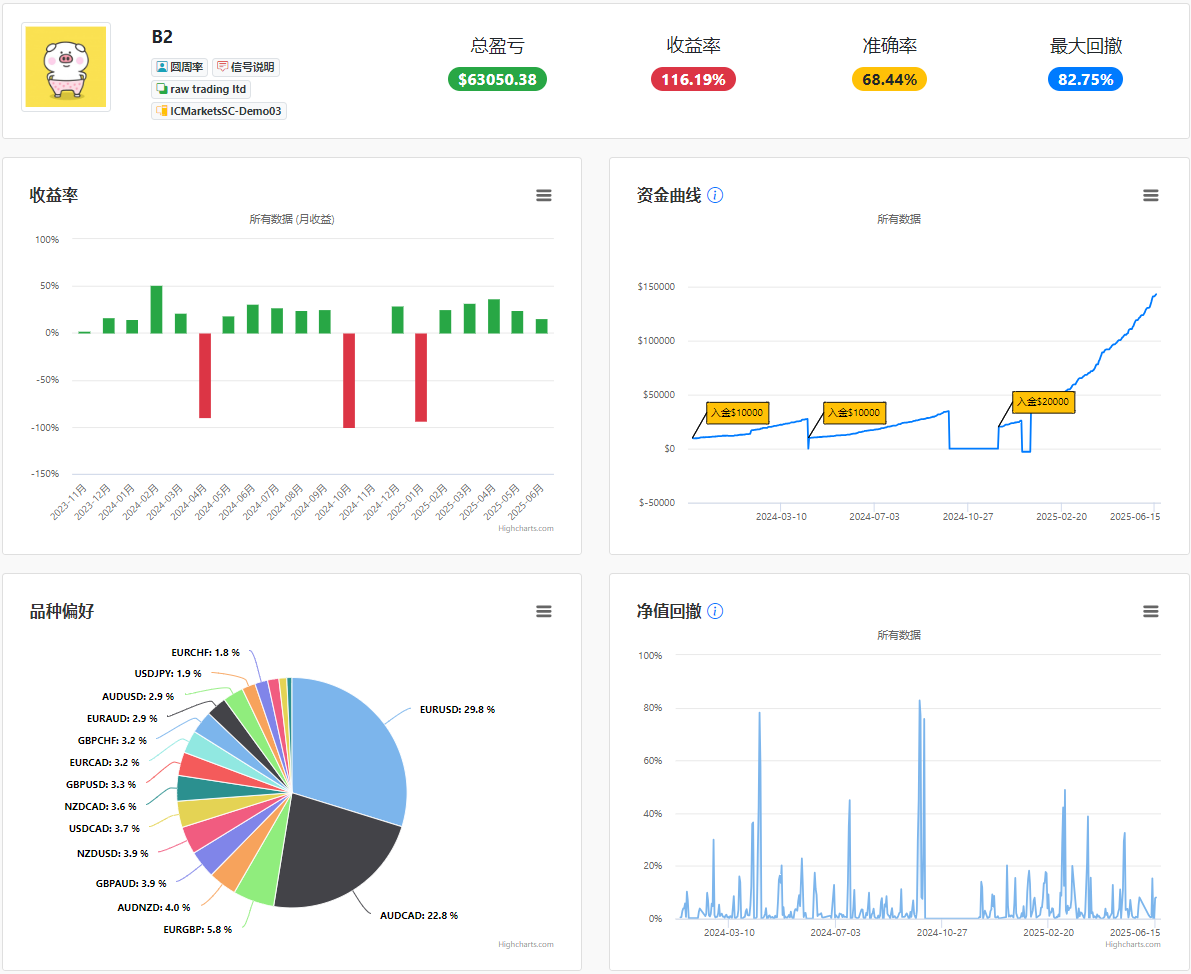Image resolution: width=1191 pixels, height=974 pixels.
Task: Open the 信号说明 tag
Action: pyautogui.click(x=245, y=67)
